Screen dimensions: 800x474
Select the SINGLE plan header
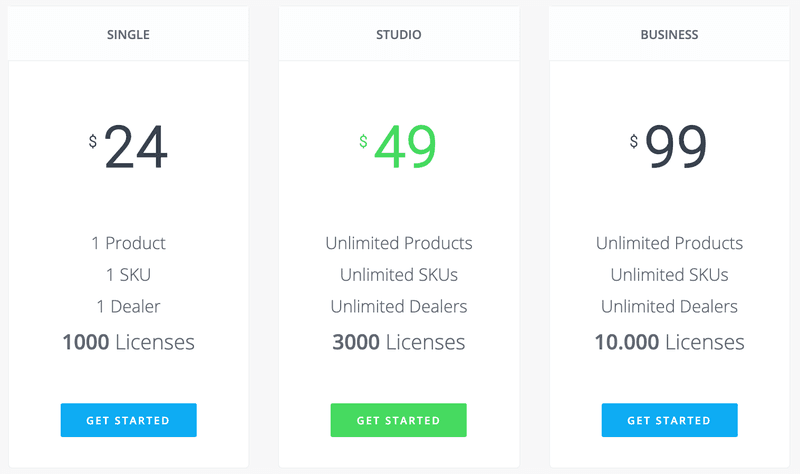[128, 35]
